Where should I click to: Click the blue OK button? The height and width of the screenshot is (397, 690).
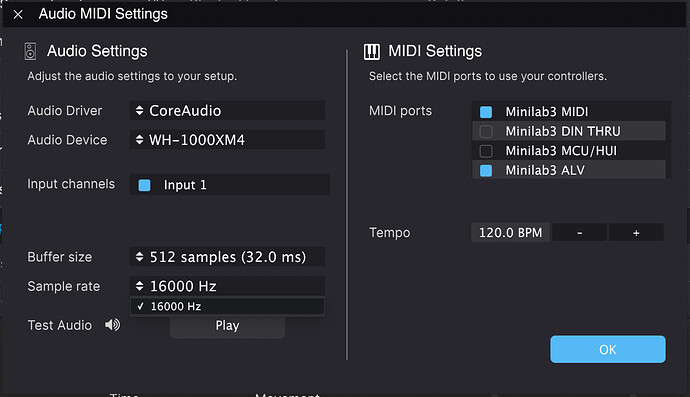(608, 349)
